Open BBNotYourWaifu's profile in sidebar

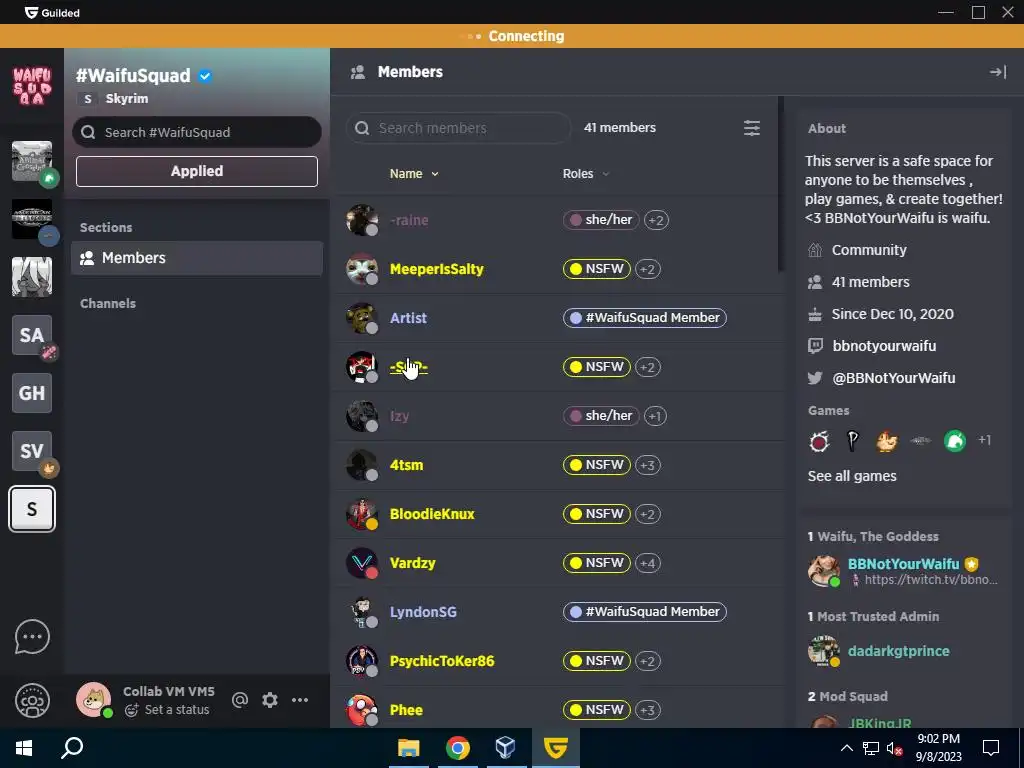click(x=903, y=564)
